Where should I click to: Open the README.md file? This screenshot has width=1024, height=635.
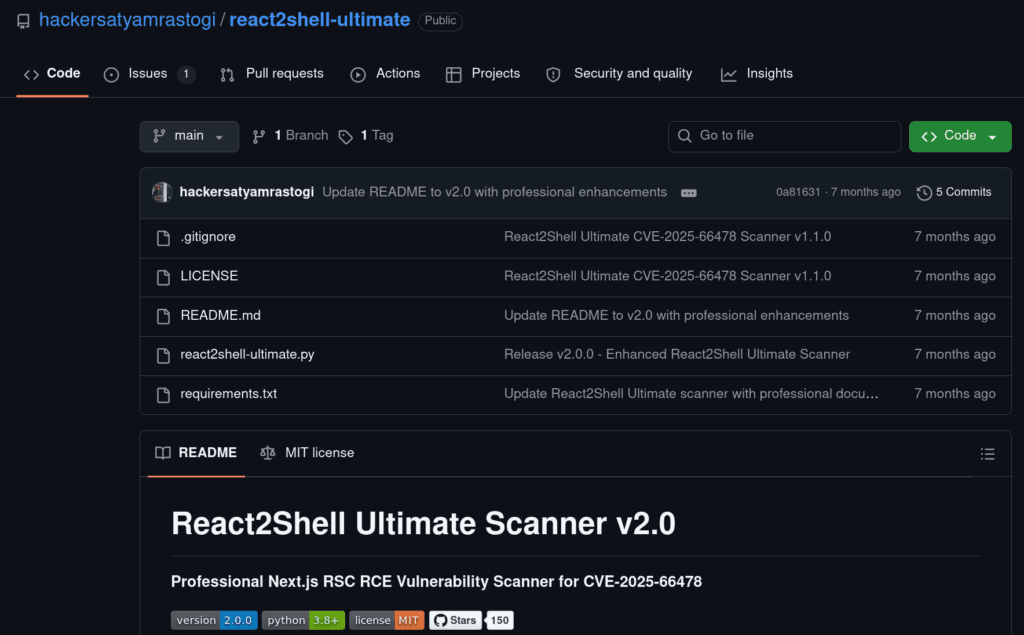coord(221,316)
